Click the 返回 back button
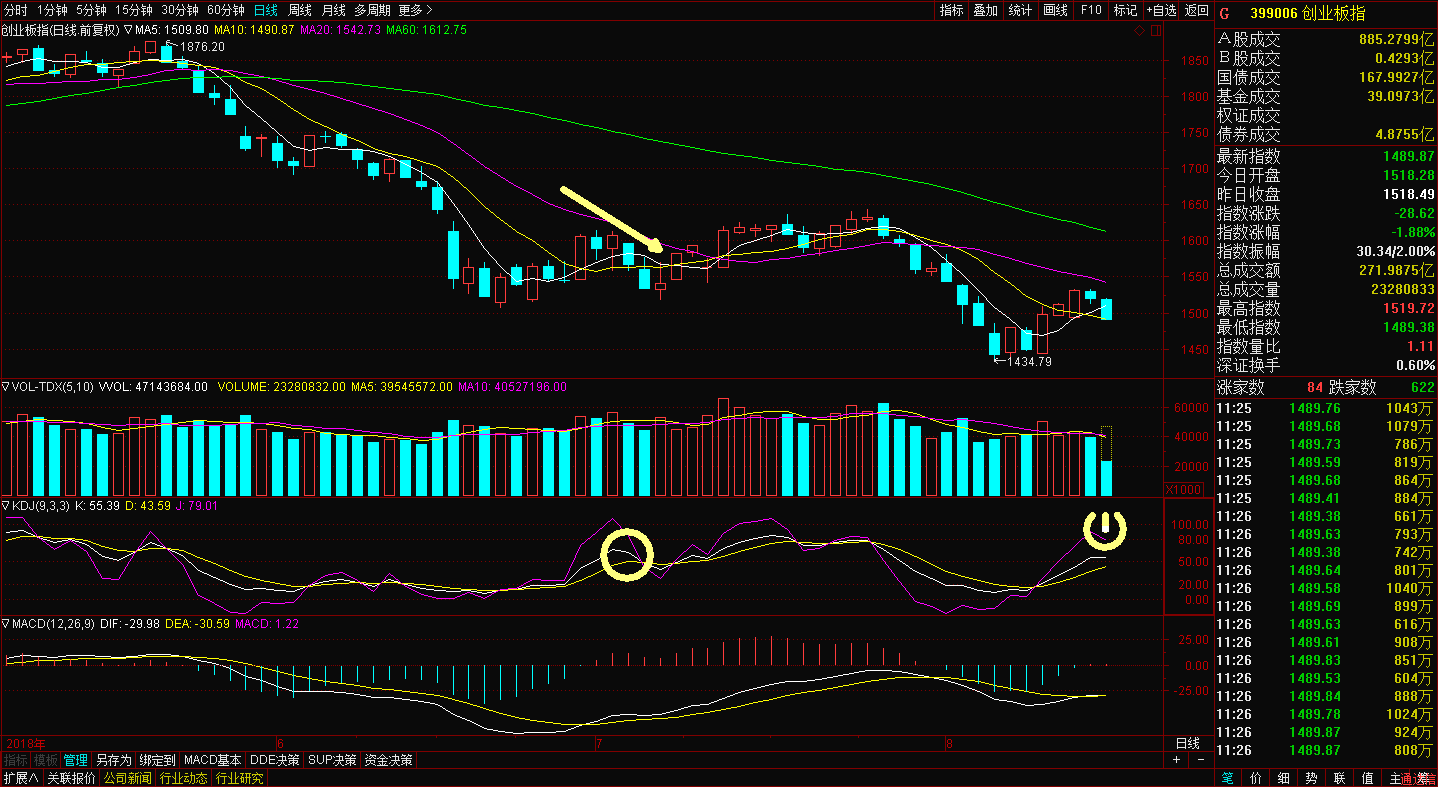Screen dimensions: 1438x787 (x=1196, y=10)
